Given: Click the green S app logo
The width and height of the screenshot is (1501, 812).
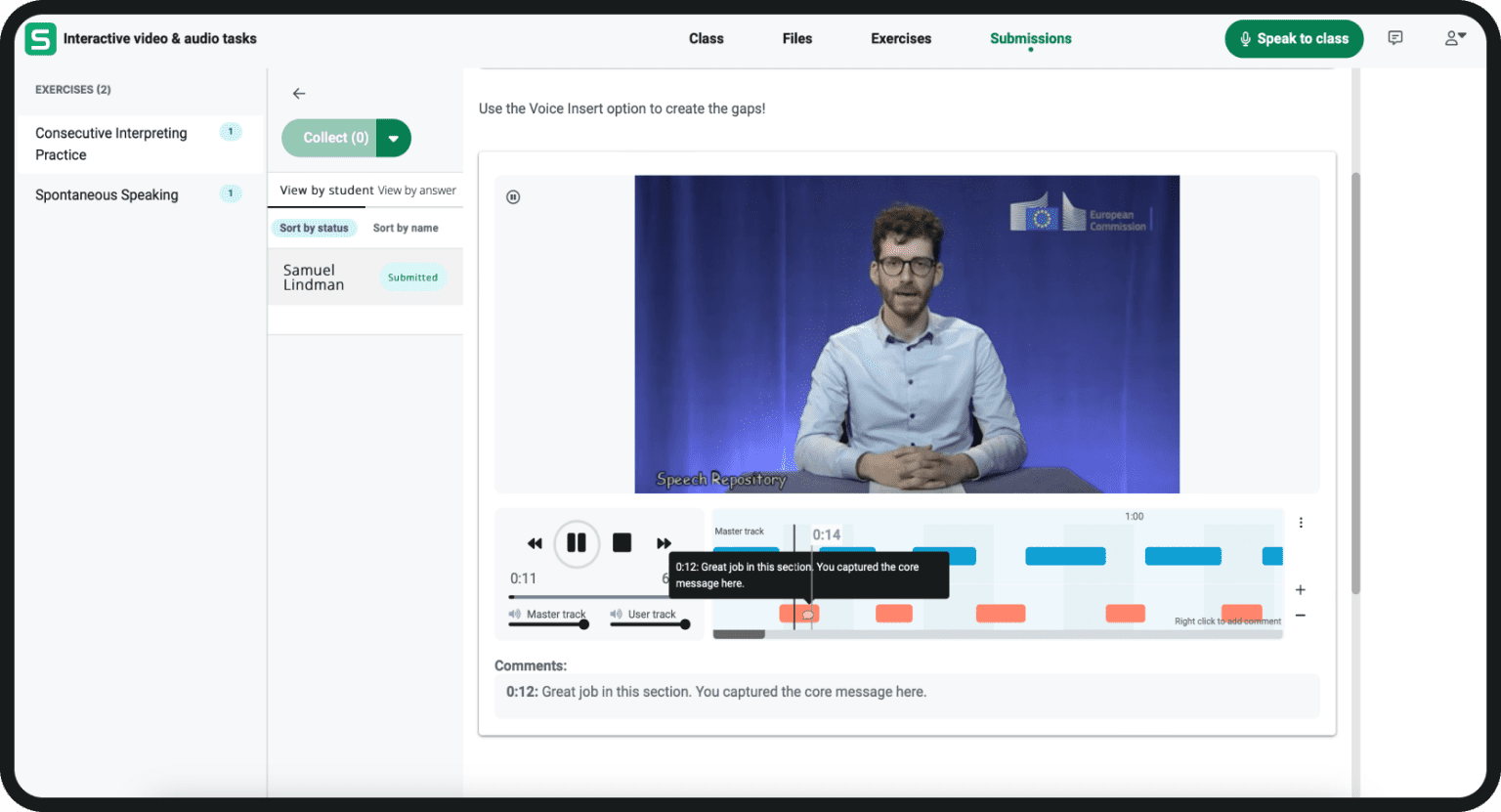Looking at the screenshot, I should click(40, 38).
